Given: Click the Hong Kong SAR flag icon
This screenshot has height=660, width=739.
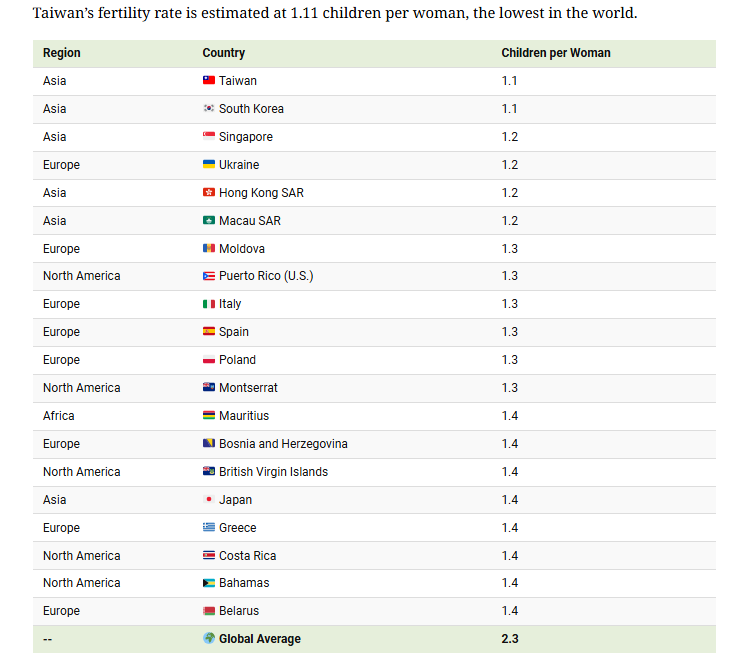Looking at the screenshot, I should tap(209, 192).
